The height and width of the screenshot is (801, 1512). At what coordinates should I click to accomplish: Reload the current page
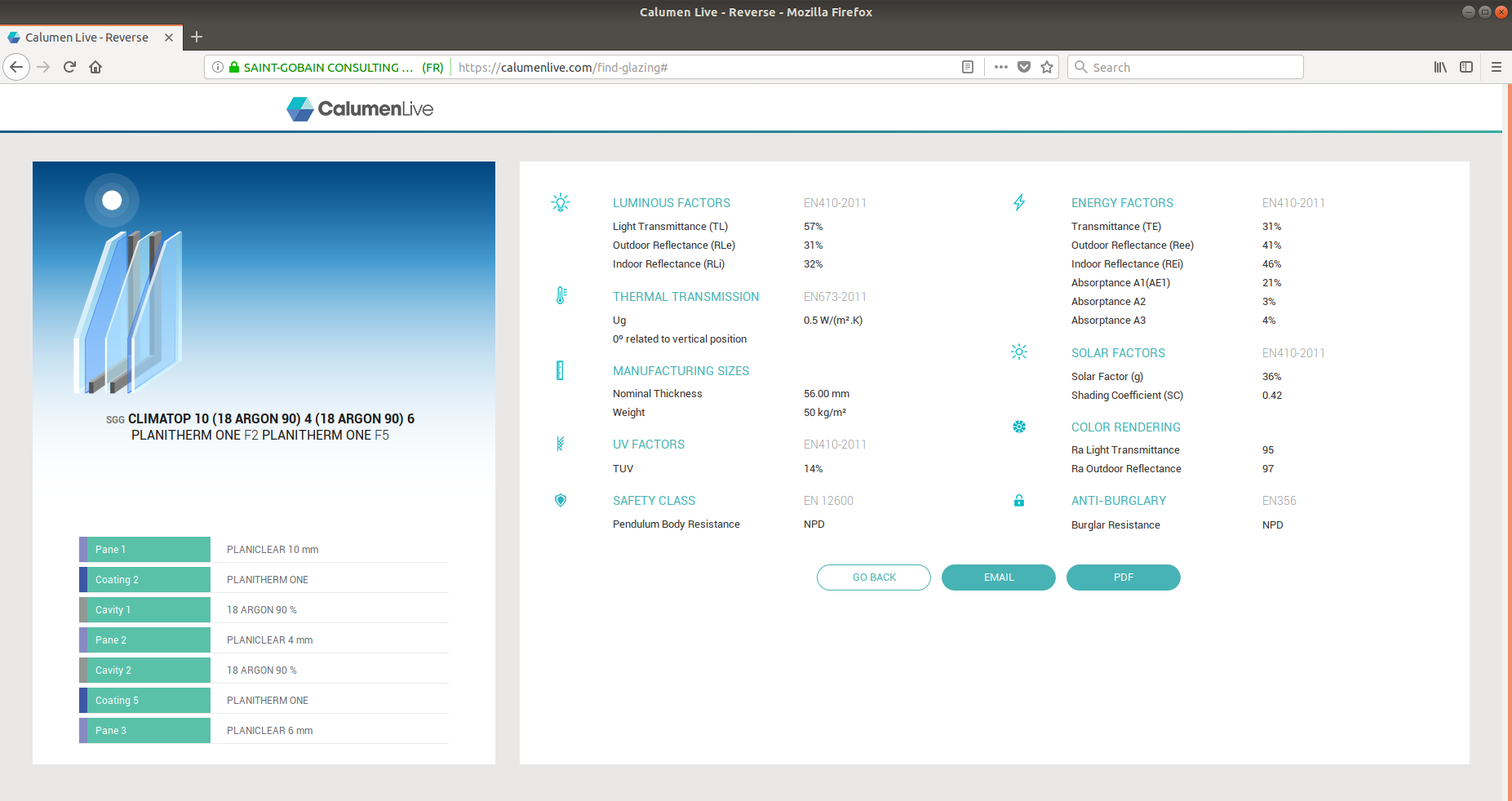[x=69, y=67]
